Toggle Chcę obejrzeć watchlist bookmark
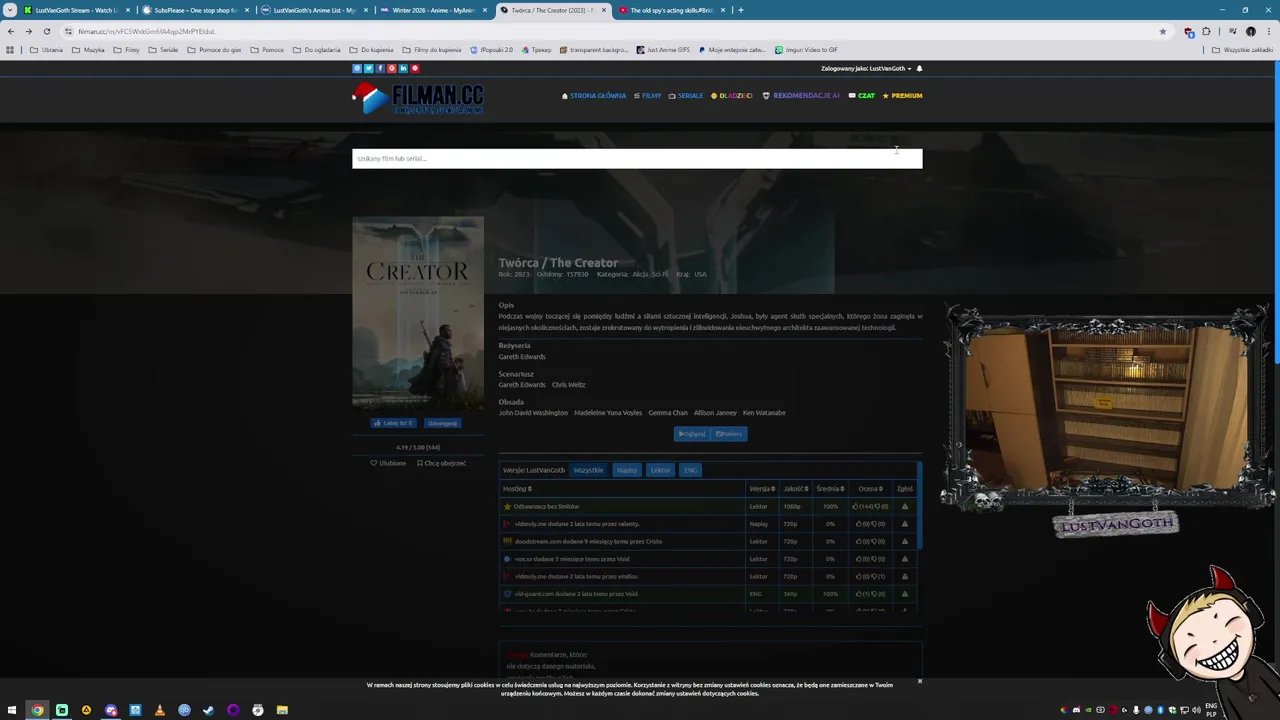The height and width of the screenshot is (720, 1280). pos(441,463)
